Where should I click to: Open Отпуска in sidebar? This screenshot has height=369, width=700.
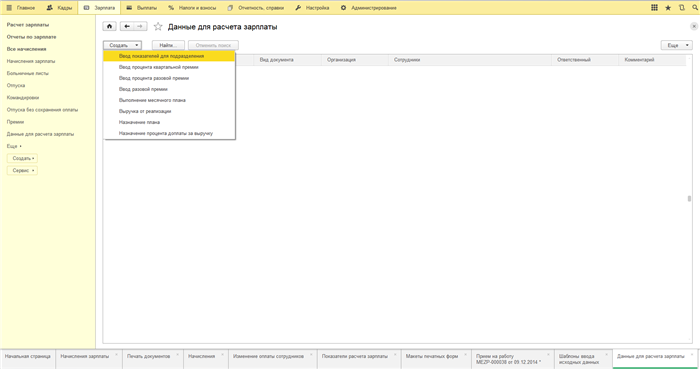point(16,85)
